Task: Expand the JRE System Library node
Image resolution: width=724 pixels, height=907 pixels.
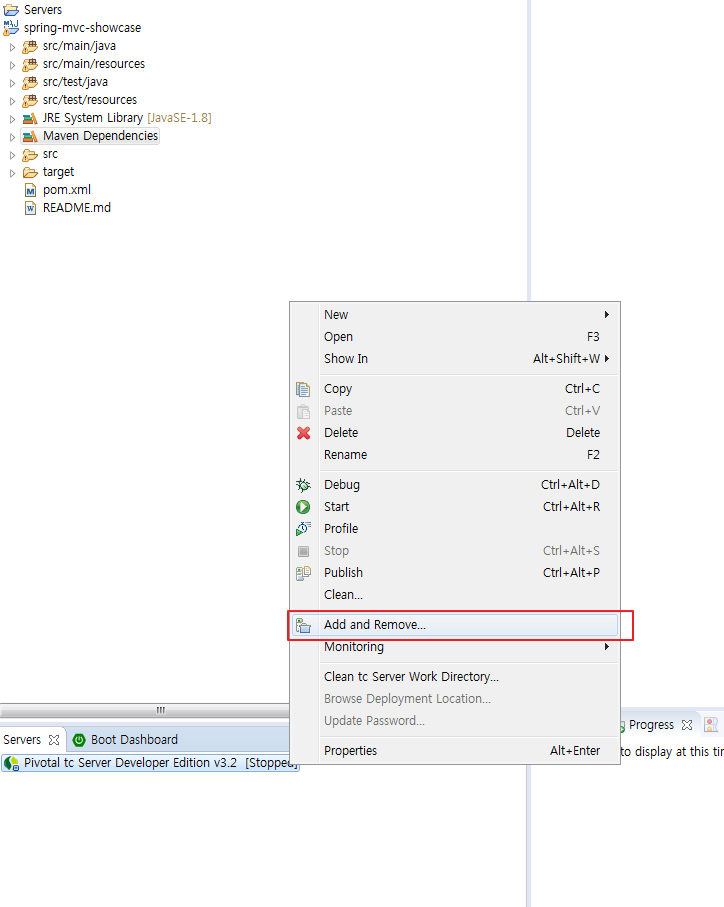Action: pos(12,119)
